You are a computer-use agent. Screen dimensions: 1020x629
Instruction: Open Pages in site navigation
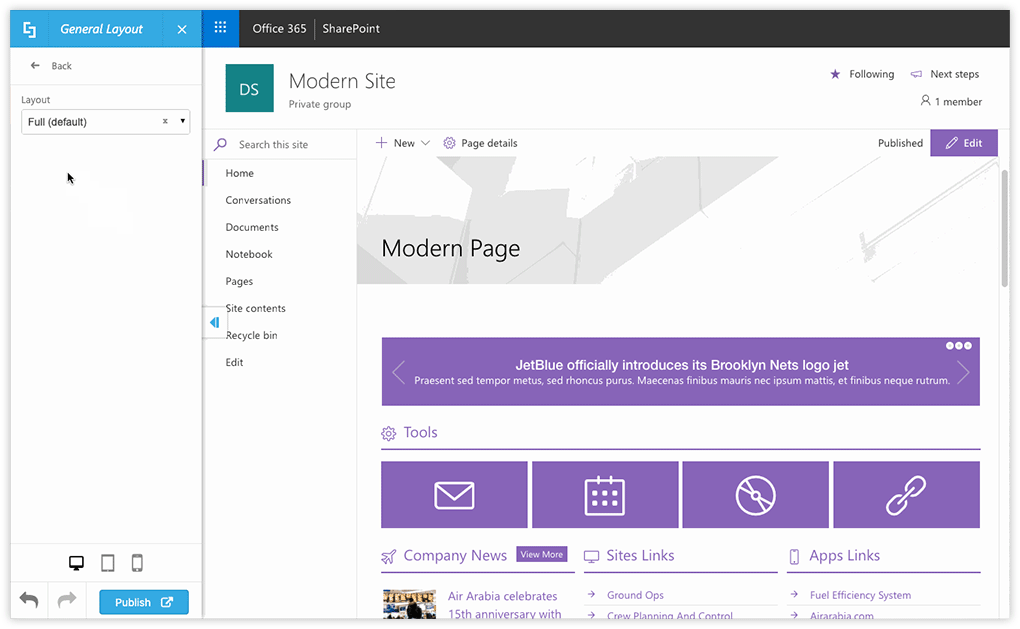click(x=239, y=282)
